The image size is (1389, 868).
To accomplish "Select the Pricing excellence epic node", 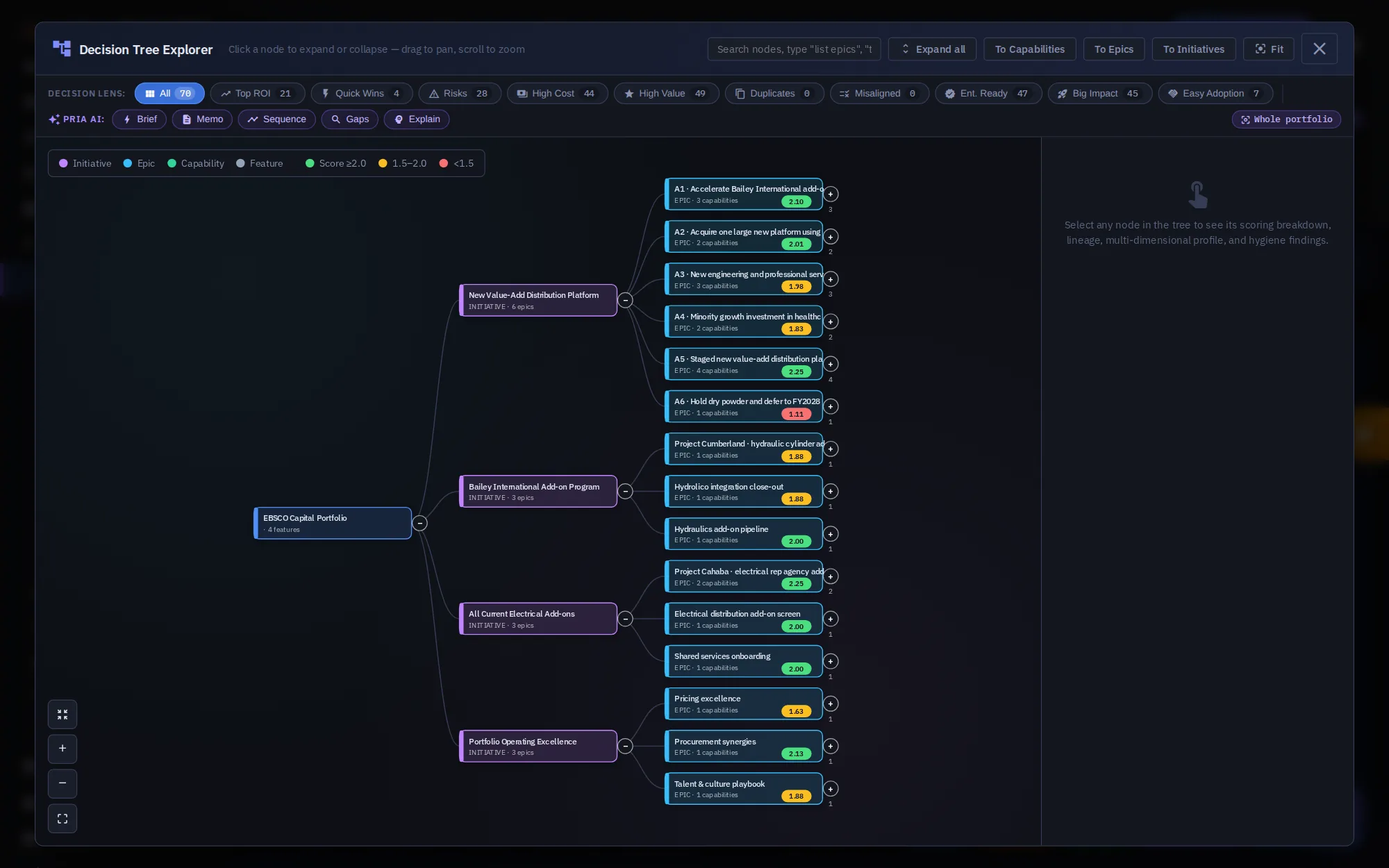I will coord(743,704).
